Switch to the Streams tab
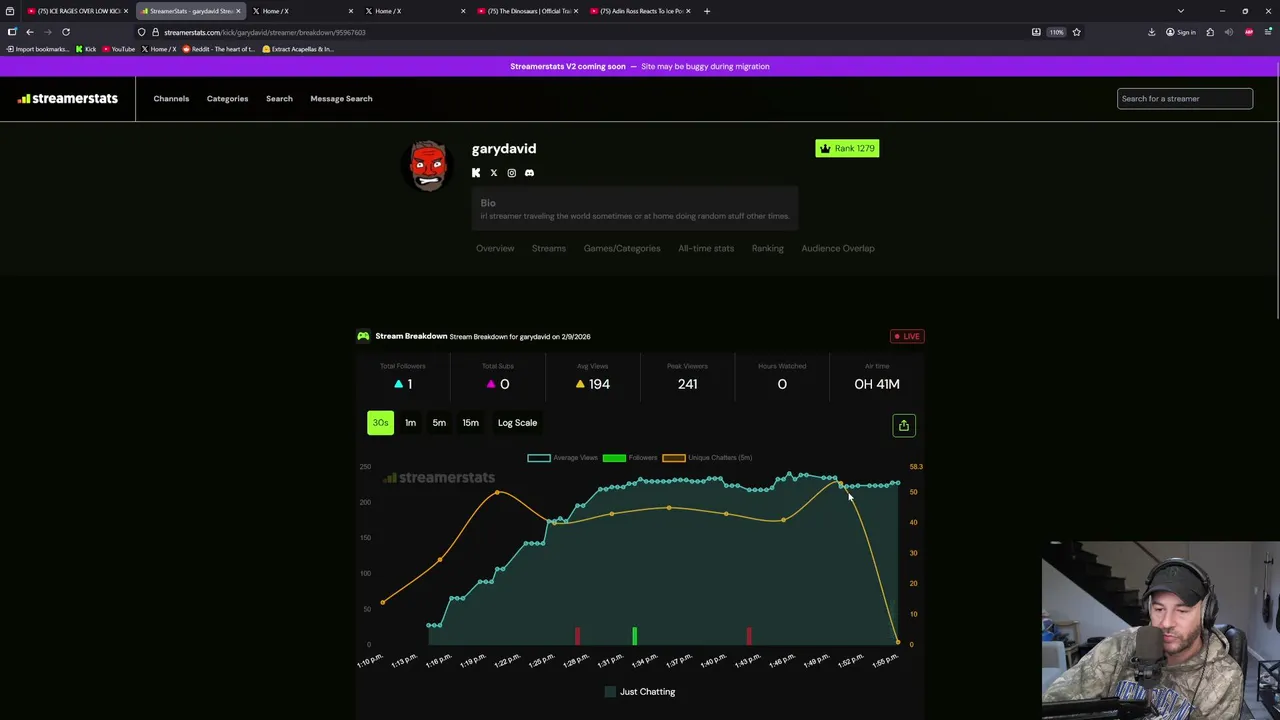The width and height of the screenshot is (1280, 720). coord(549,248)
